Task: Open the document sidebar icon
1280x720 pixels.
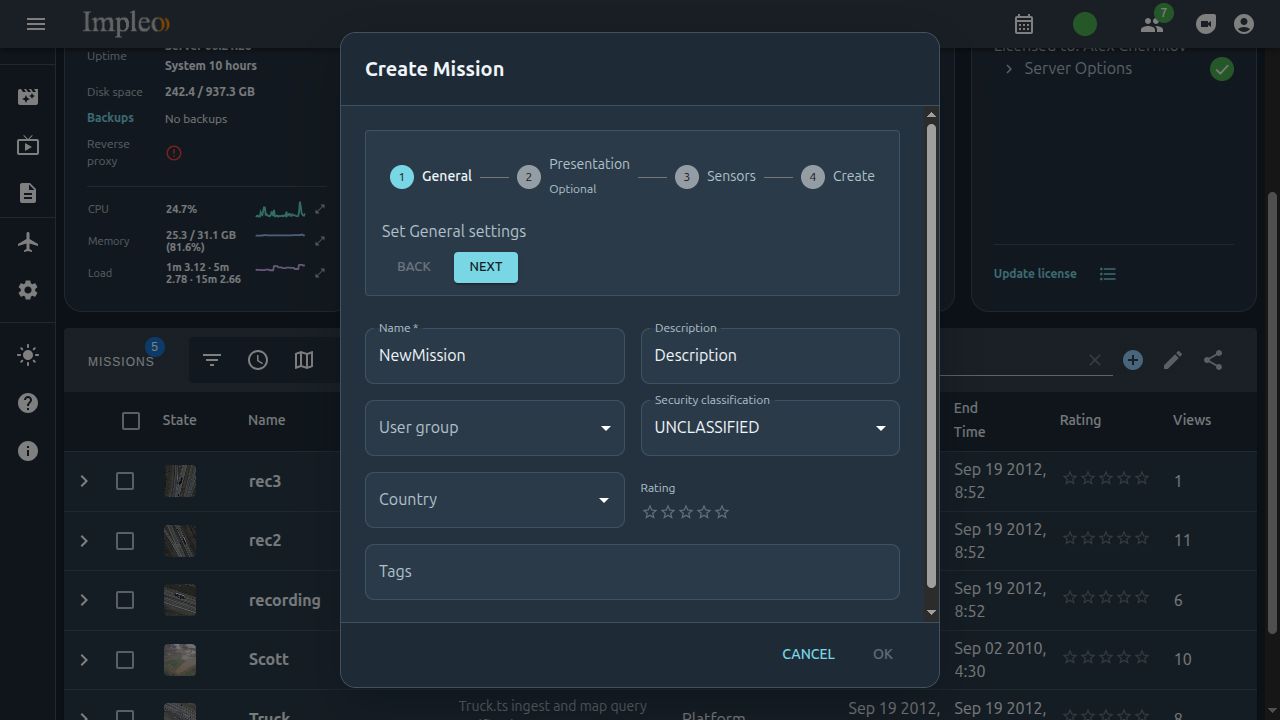Action: click(x=28, y=193)
